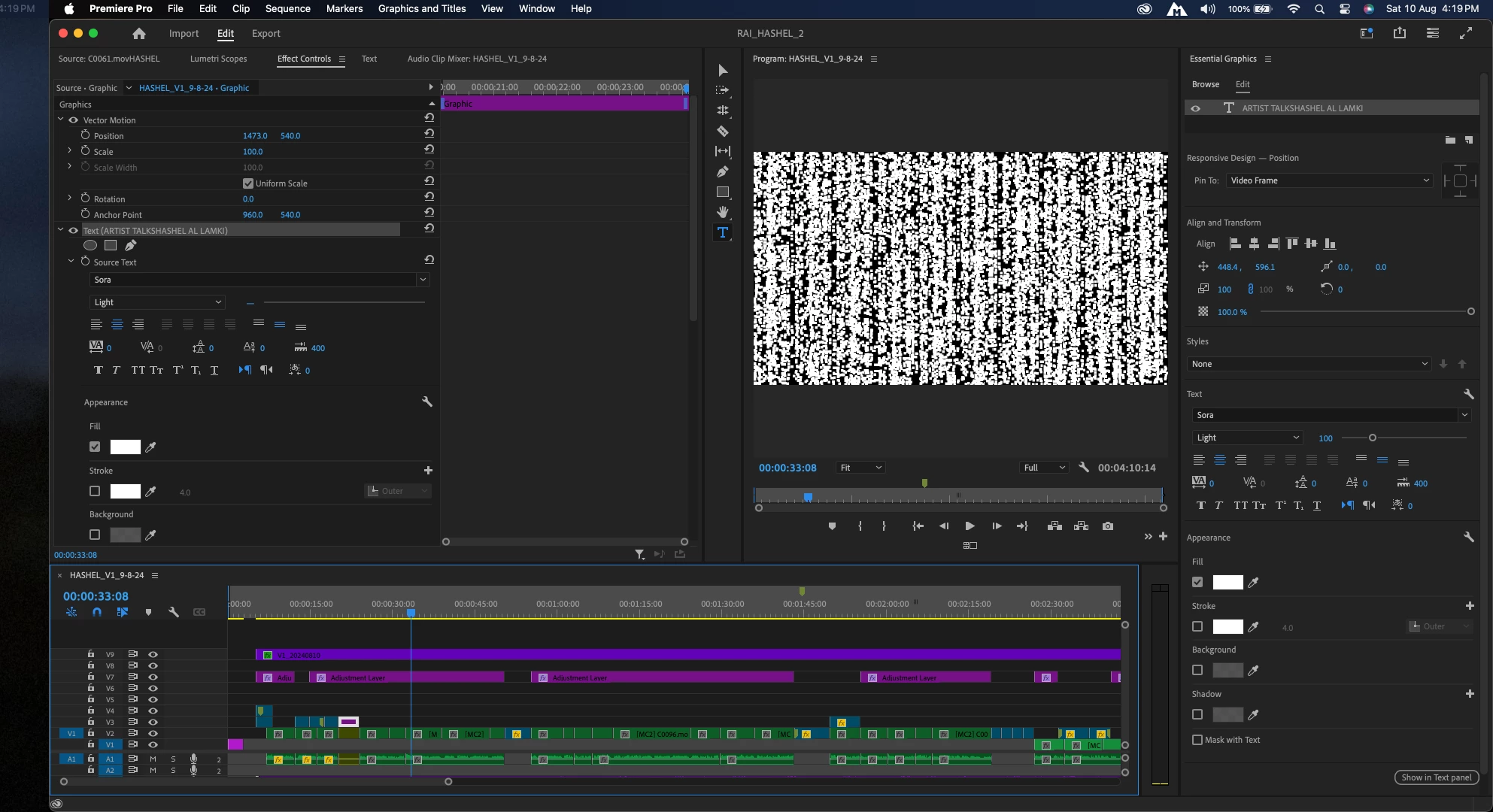Viewport: 1493px width, 812px height.
Task: Enable Mask with Text checkbox
Action: pyautogui.click(x=1197, y=740)
